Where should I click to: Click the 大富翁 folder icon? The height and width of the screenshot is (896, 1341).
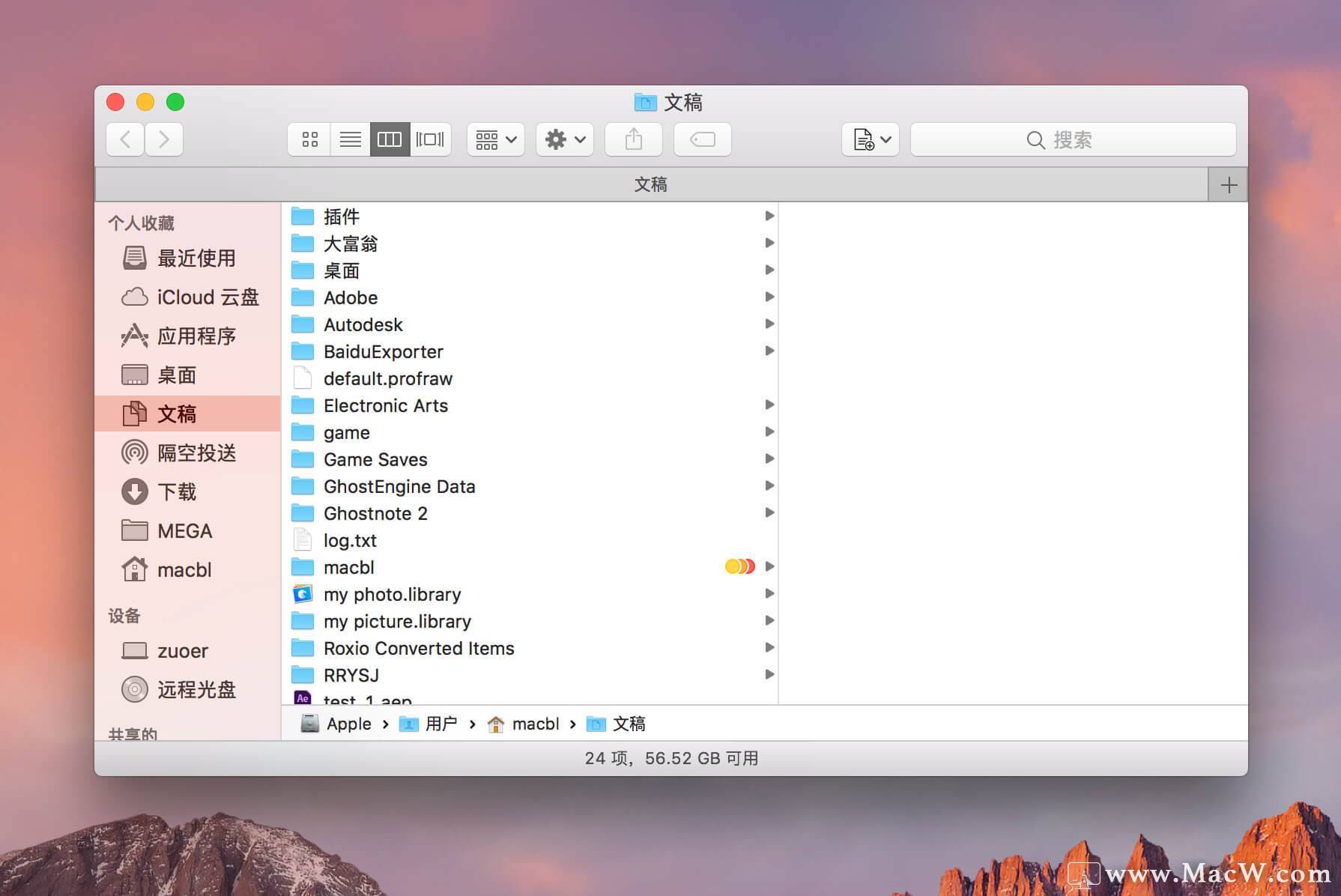[303, 243]
